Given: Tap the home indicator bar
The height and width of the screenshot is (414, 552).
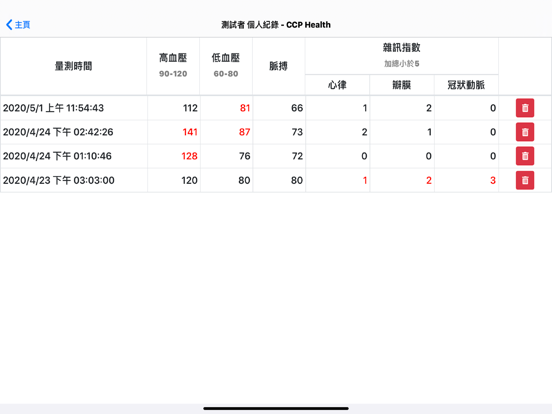Looking at the screenshot, I should coord(276,408).
